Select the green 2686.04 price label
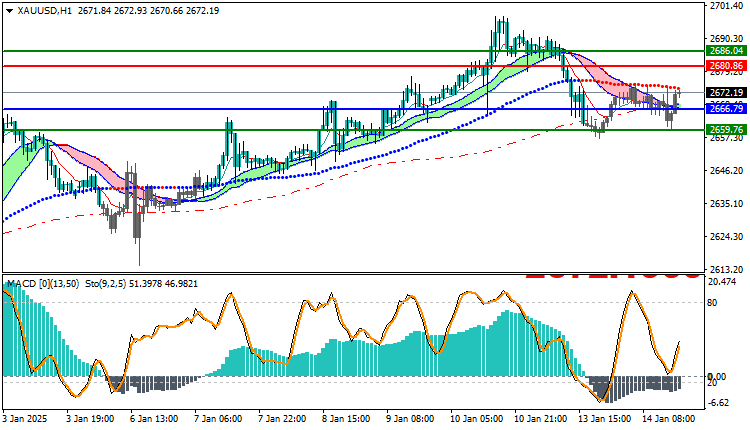The height and width of the screenshot is (430, 750). point(726,51)
